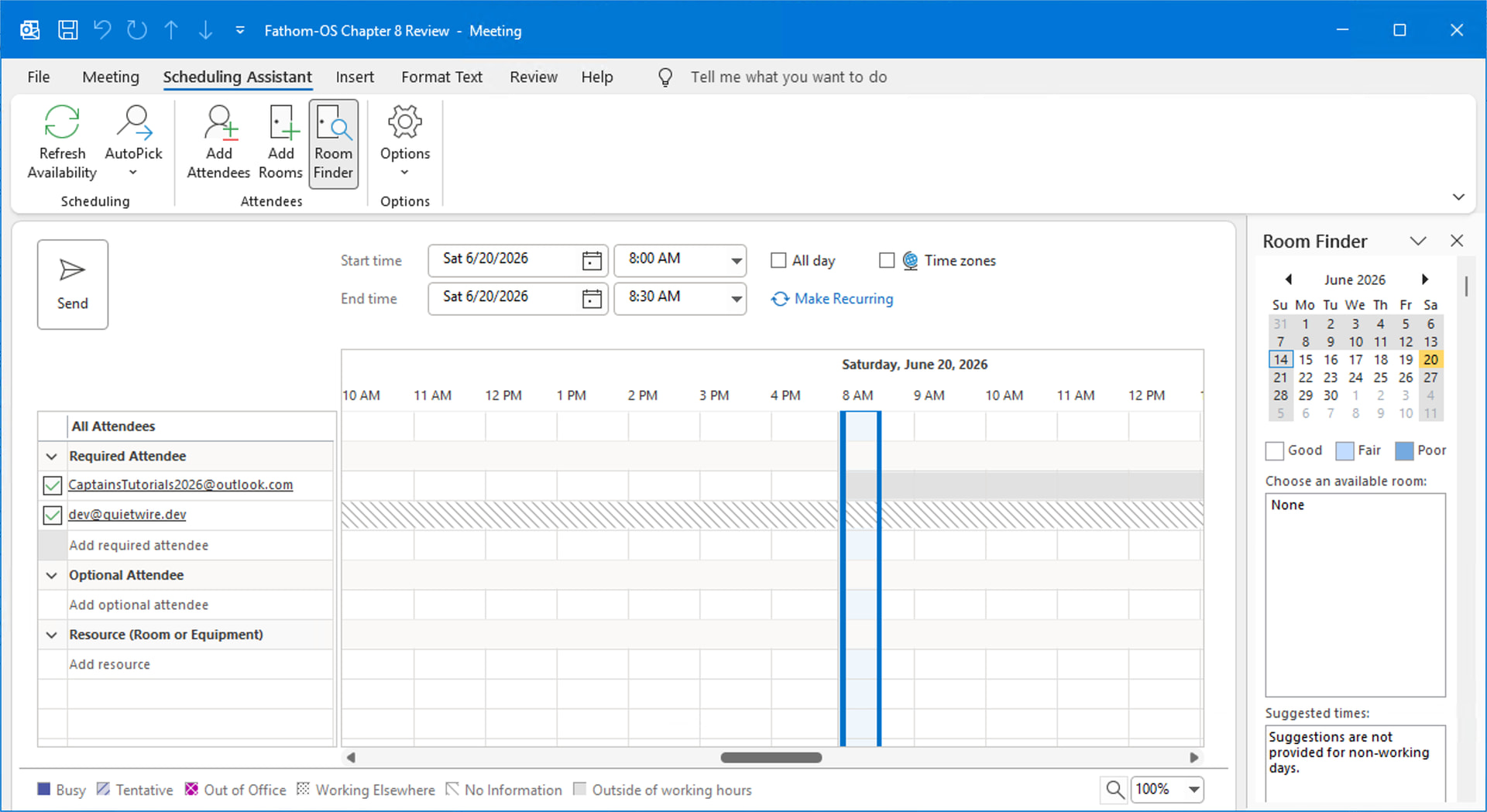
Task: Uncheck CaptainsTutorials2026@outlook.com attendee checkbox
Action: (53, 485)
